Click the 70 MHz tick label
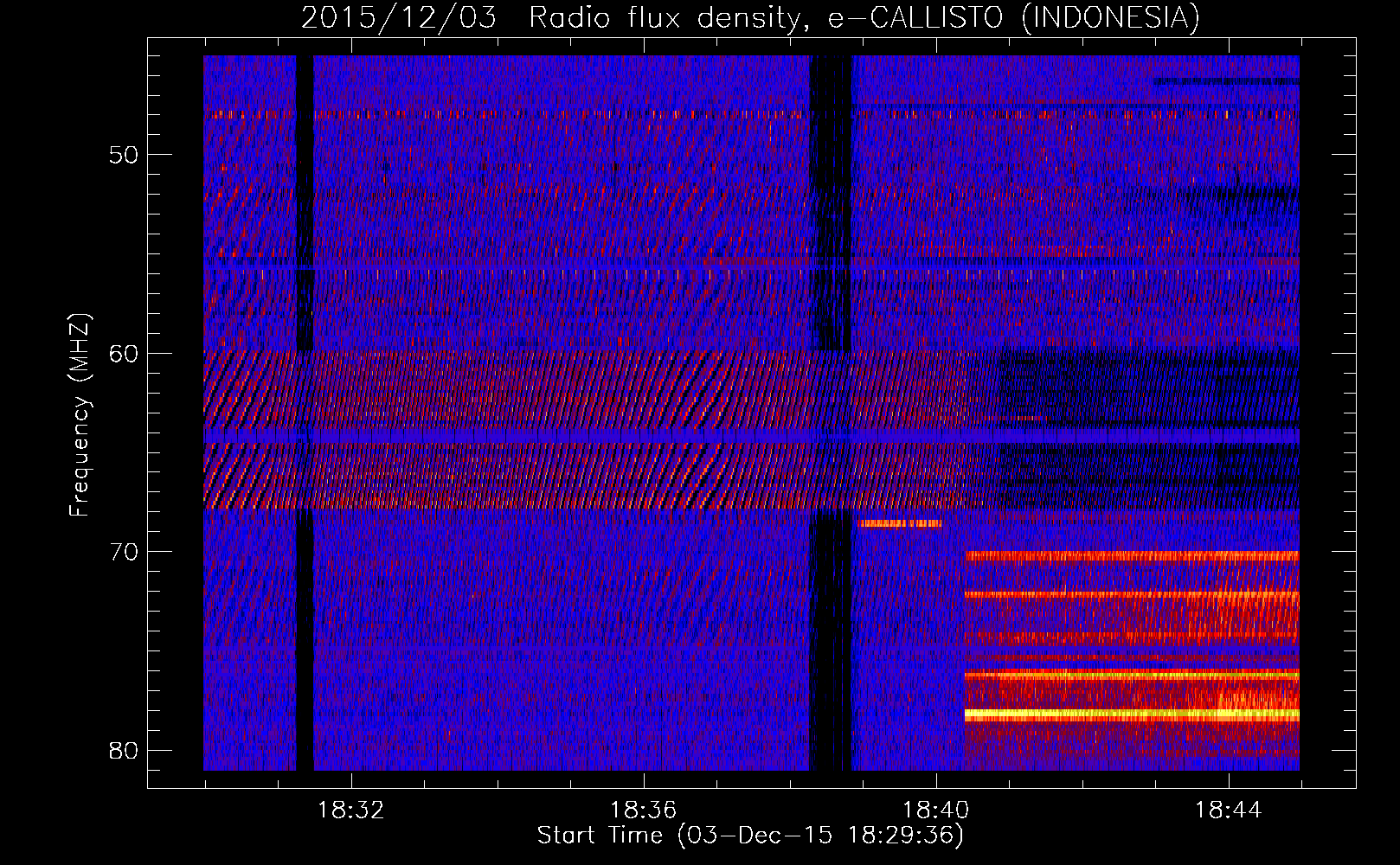Image resolution: width=1400 pixels, height=865 pixels. click(x=124, y=552)
